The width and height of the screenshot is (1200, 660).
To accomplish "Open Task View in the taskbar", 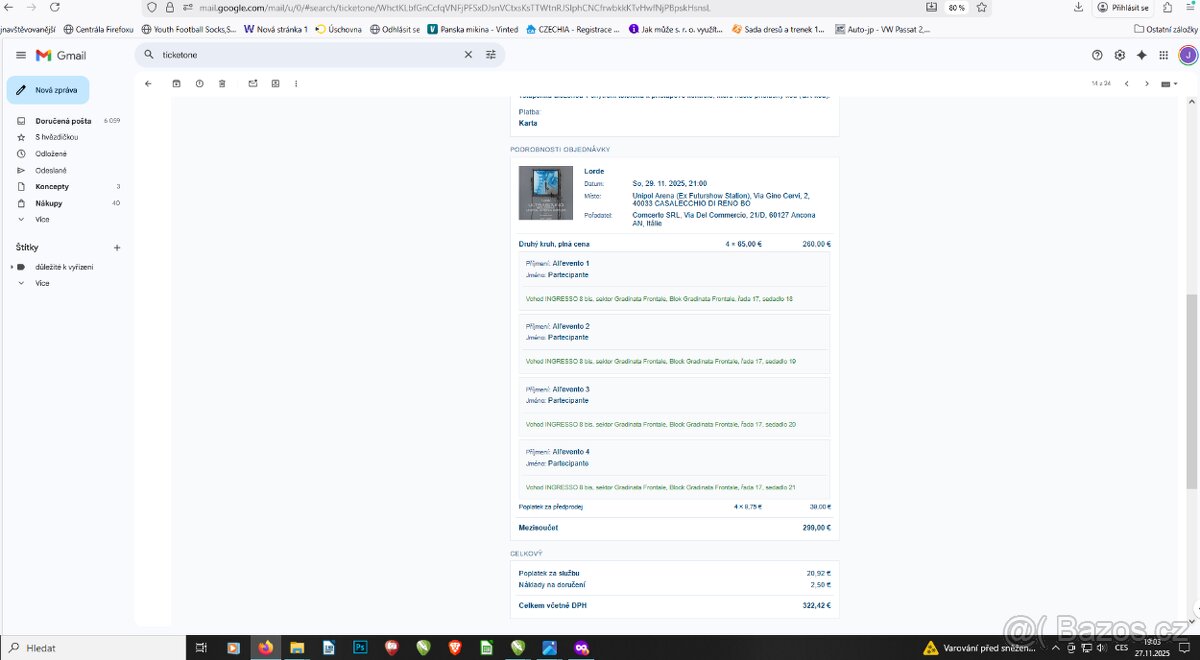I will [x=201, y=648].
